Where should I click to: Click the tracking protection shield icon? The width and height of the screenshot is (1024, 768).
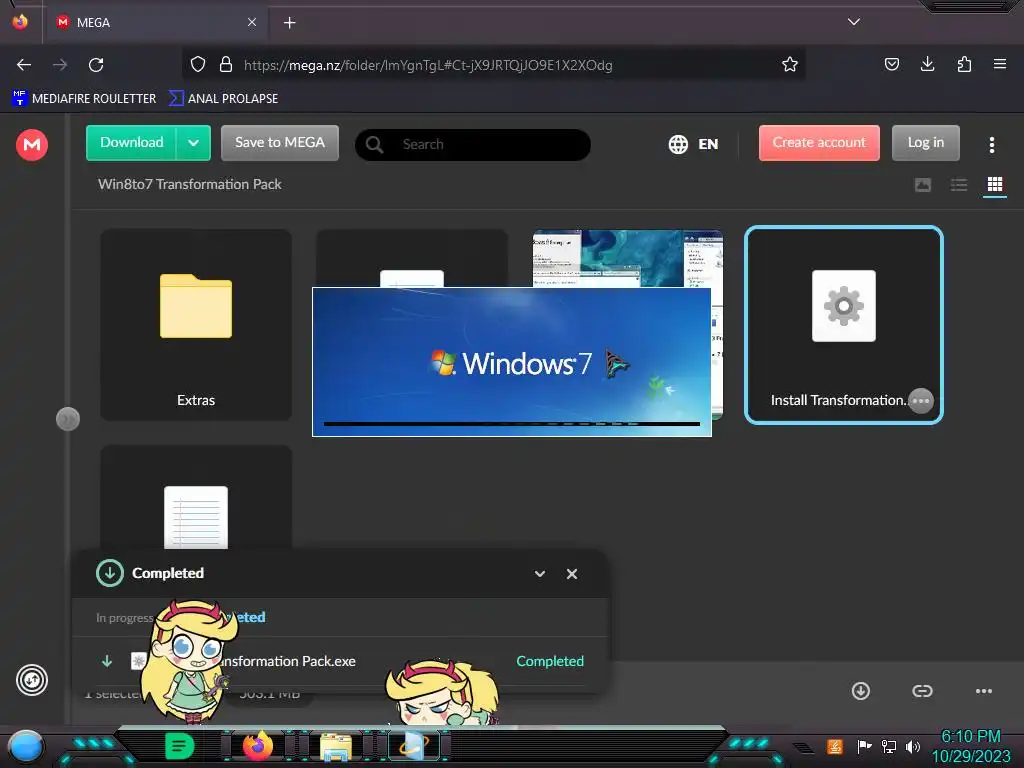click(x=198, y=65)
